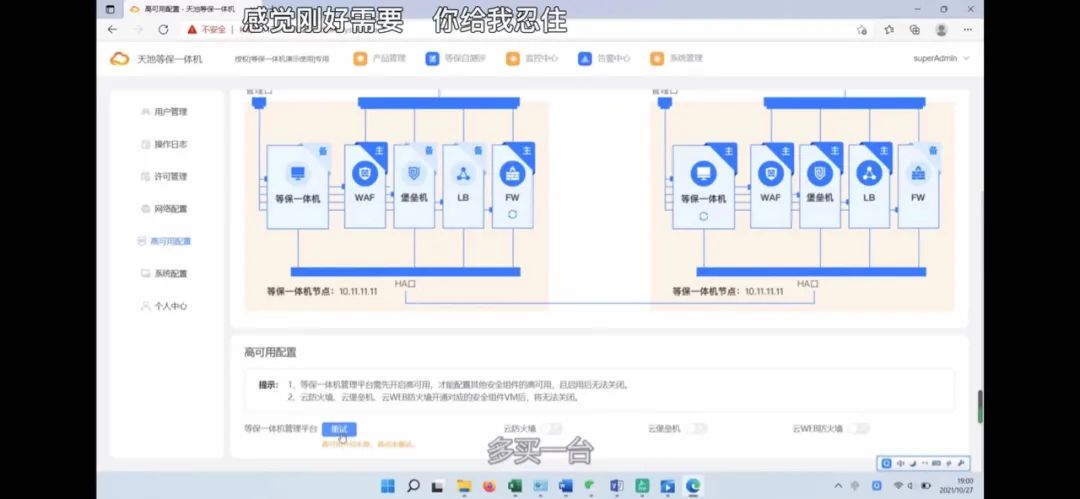Click the 堡垒机 shield icon in right cluster
This screenshot has width=1080, height=499.
[820, 172]
